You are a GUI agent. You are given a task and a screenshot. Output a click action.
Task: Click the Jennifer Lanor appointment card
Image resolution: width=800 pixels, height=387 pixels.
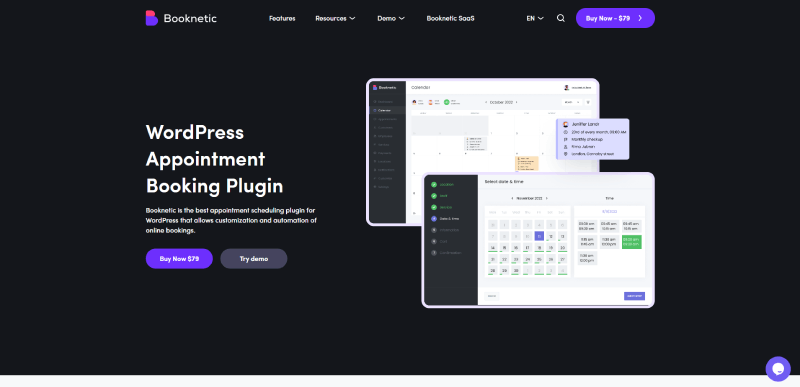click(592, 139)
